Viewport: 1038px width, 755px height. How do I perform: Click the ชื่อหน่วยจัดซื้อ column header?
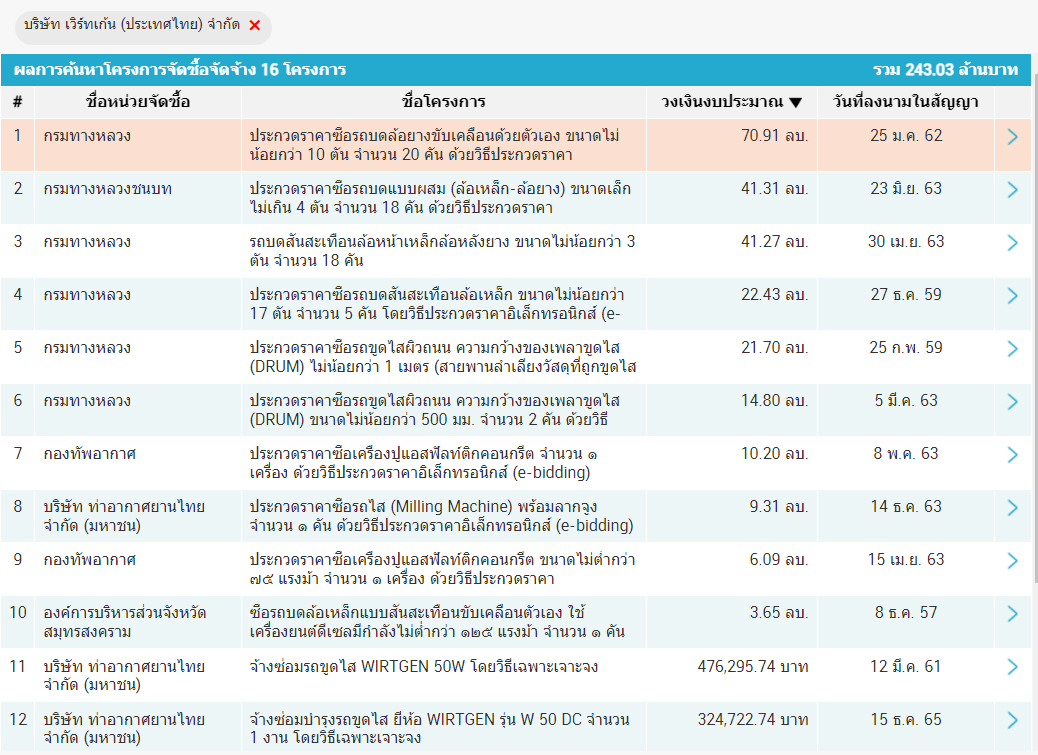[x=138, y=102]
